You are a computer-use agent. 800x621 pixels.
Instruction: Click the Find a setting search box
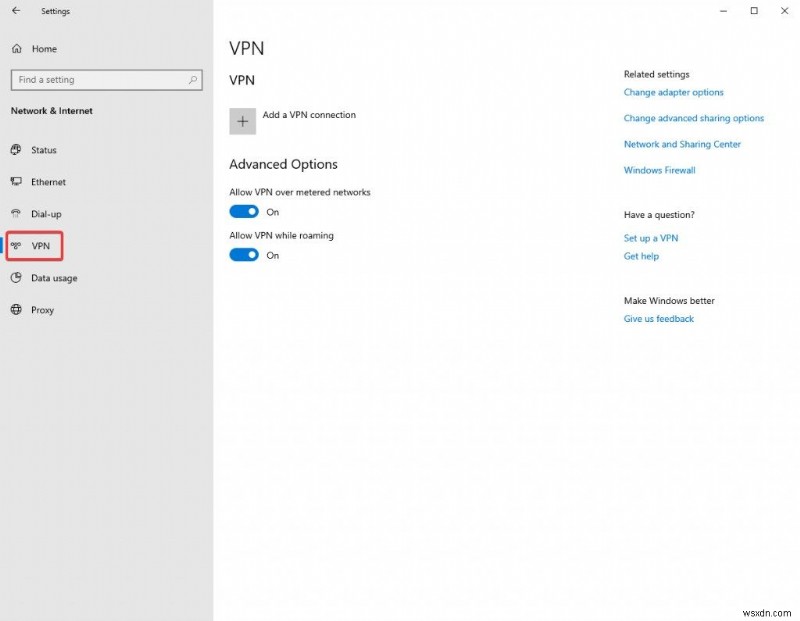tap(106, 79)
